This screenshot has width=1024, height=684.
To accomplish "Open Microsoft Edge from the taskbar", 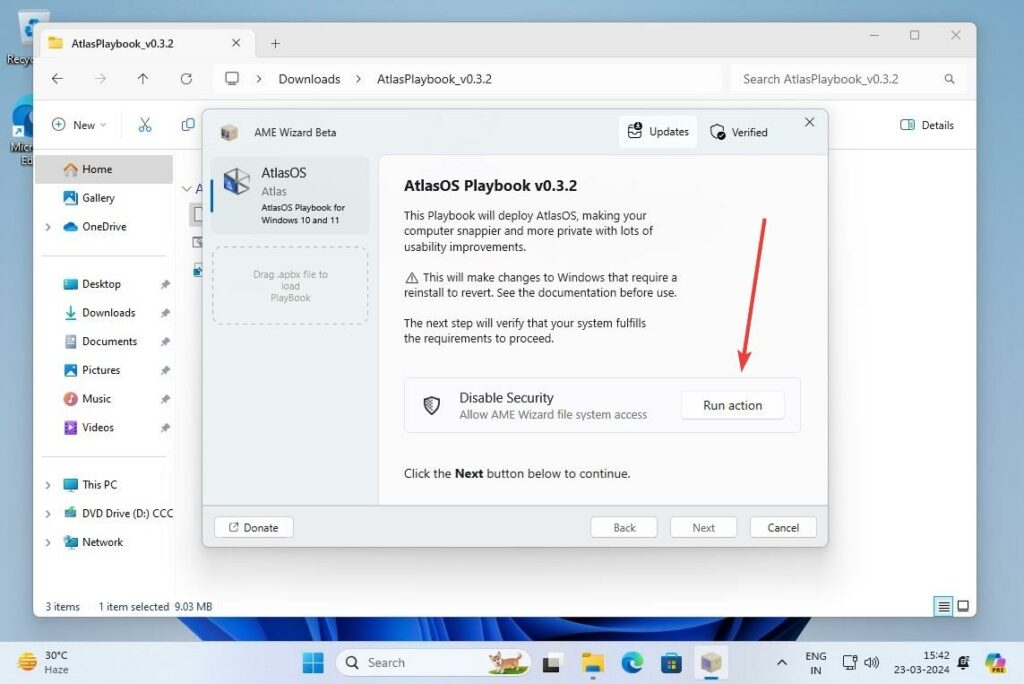I will coord(632,662).
